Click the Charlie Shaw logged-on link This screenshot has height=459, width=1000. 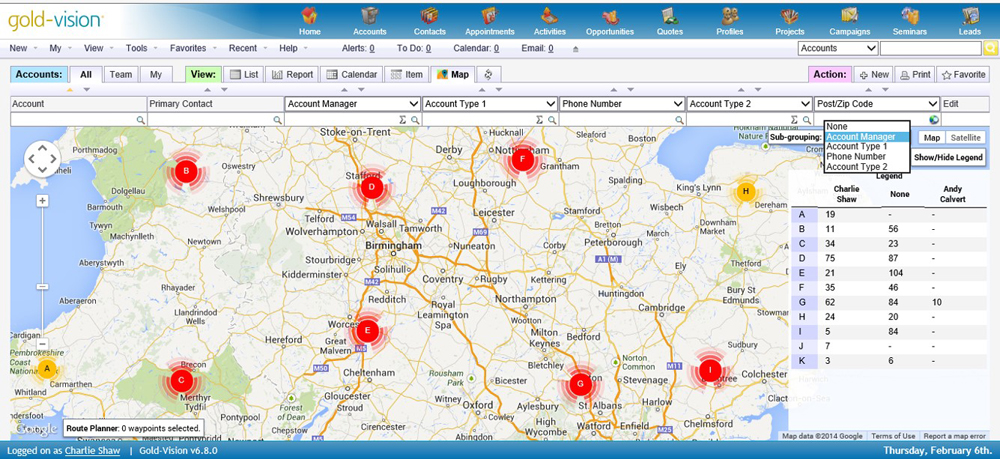point(97,451)
